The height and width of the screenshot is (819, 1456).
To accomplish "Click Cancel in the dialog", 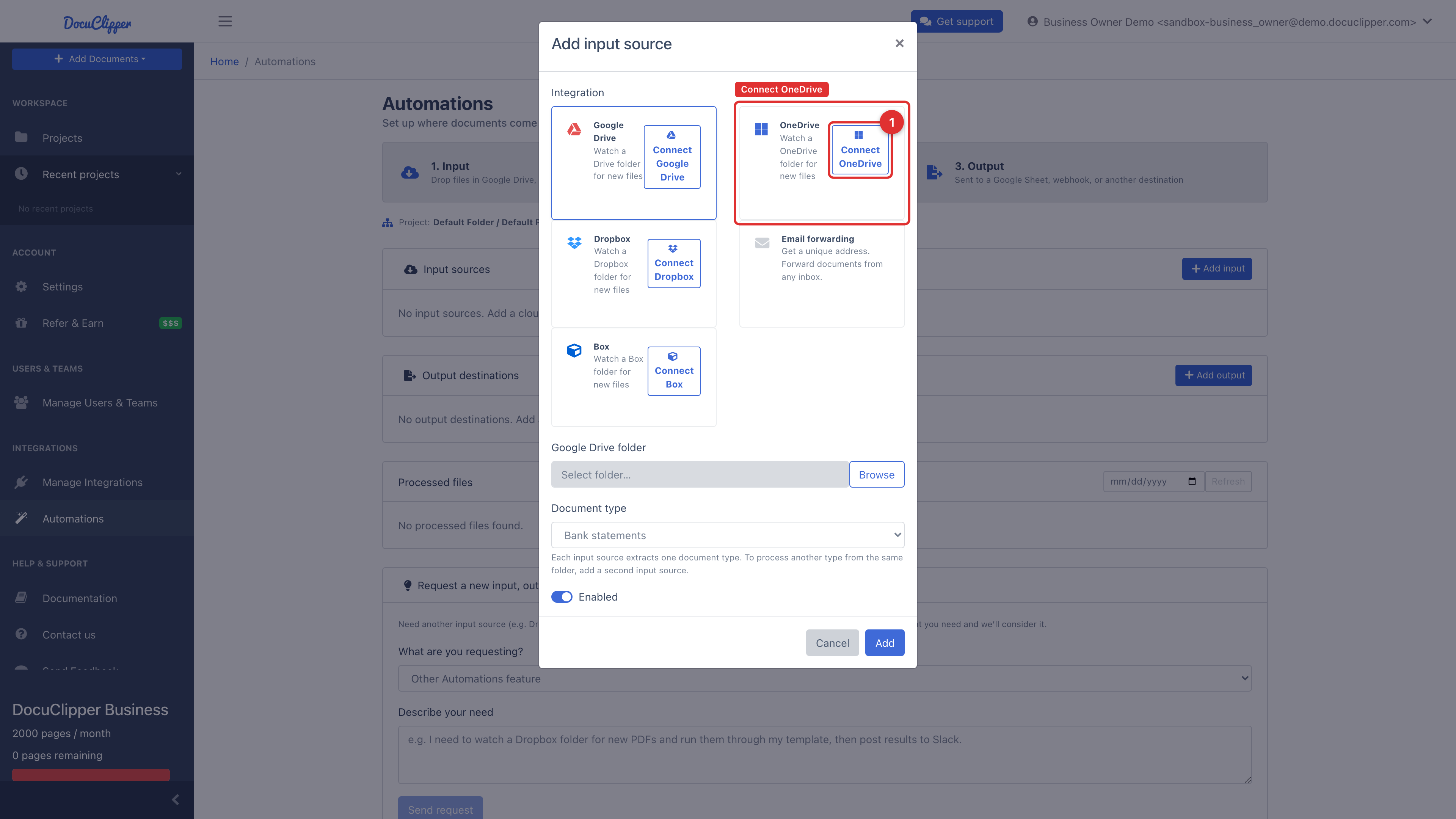I will point(832,643).
